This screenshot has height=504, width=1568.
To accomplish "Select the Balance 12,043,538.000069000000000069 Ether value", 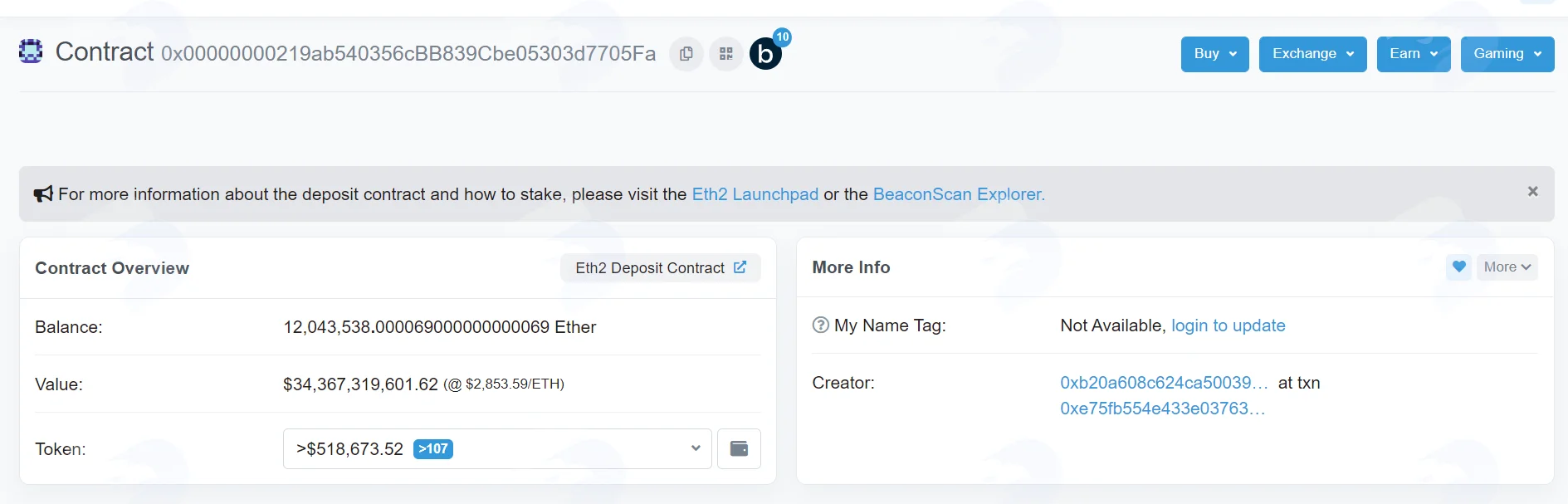I will click(x=439, y=327).
